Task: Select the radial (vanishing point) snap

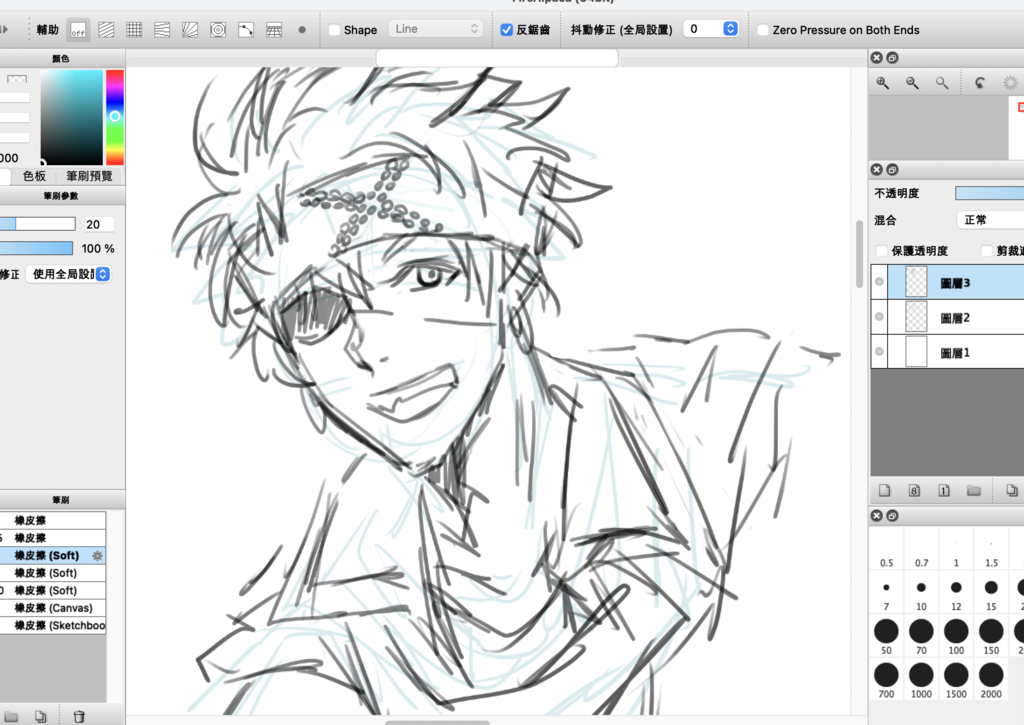Action: (190, 30)
